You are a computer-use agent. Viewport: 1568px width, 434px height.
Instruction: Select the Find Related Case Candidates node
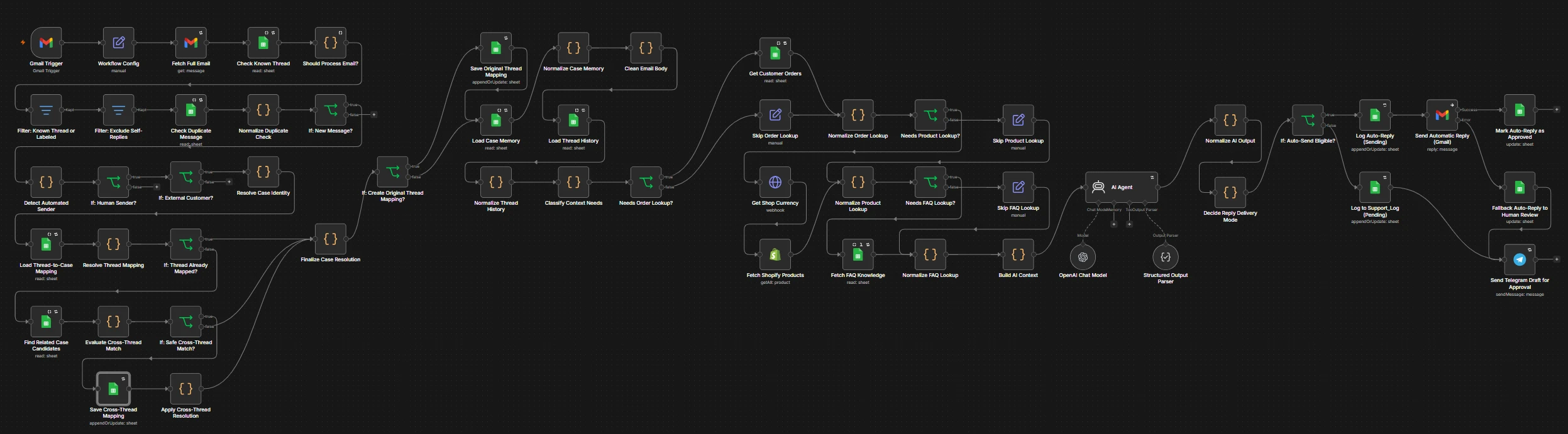pos(46,322)
